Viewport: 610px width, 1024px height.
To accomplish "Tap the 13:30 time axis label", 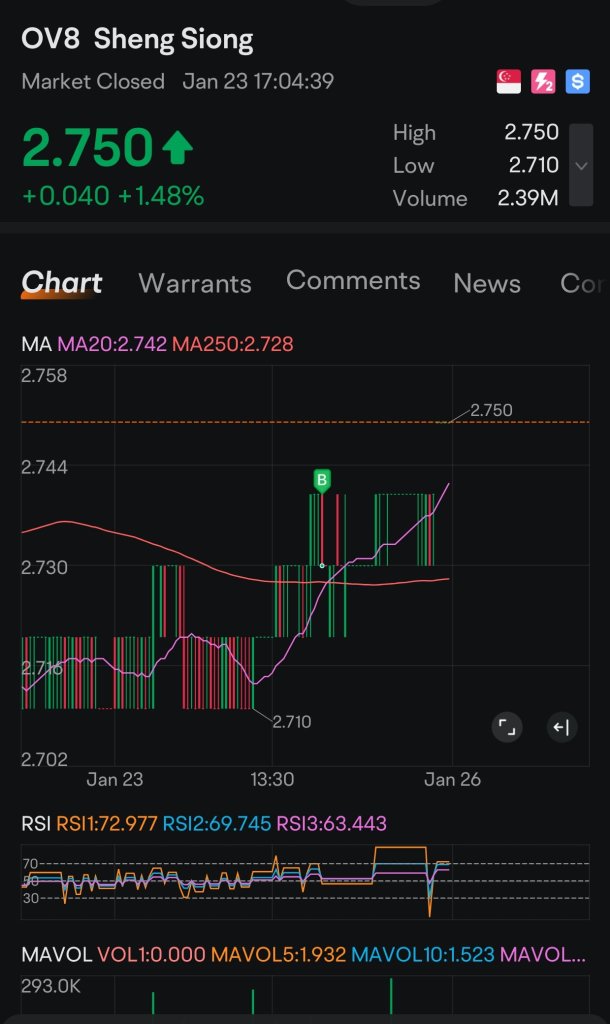I will [272, 779].
